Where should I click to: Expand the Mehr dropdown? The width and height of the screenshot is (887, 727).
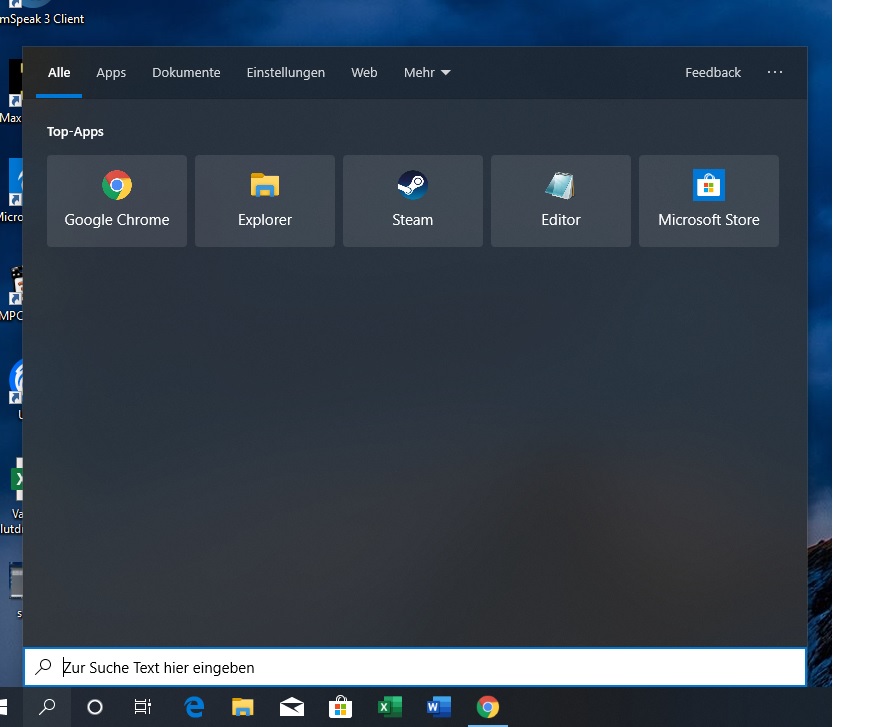[x=427, y=72]
